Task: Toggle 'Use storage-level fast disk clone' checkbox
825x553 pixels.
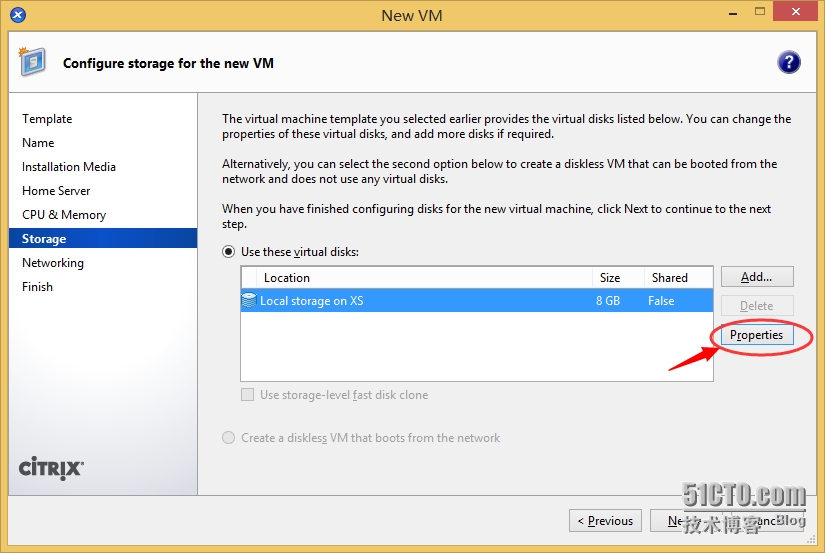Action: pyautogui.click(x=248, y=395)
